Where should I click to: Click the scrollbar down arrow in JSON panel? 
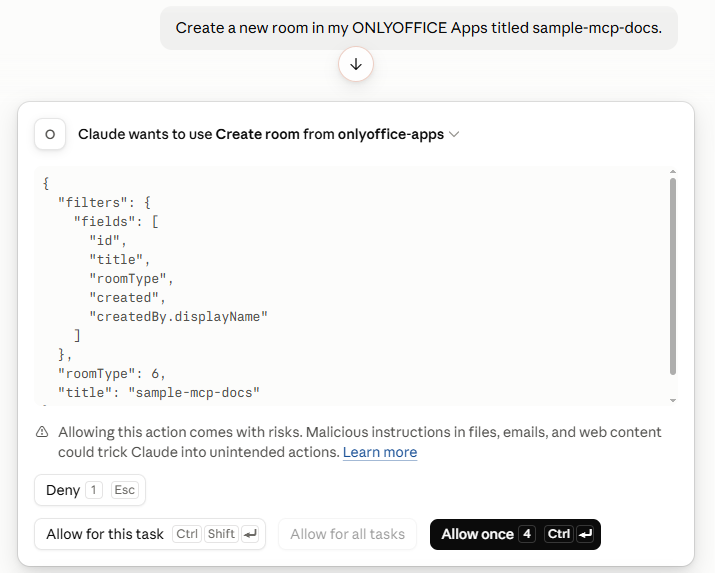point(673,400)
